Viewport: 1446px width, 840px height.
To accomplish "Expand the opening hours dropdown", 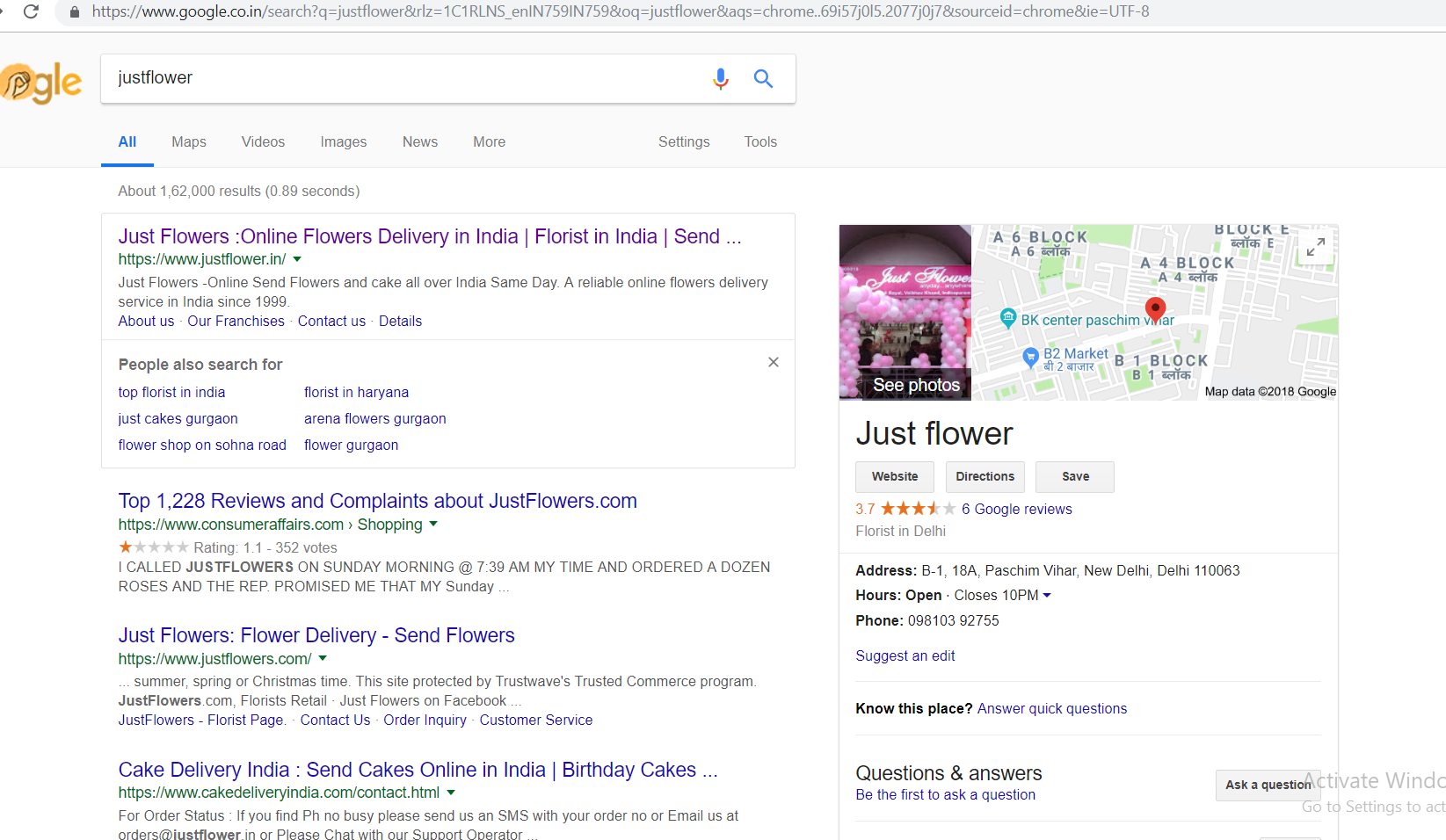I will (x=1047, y=595).
